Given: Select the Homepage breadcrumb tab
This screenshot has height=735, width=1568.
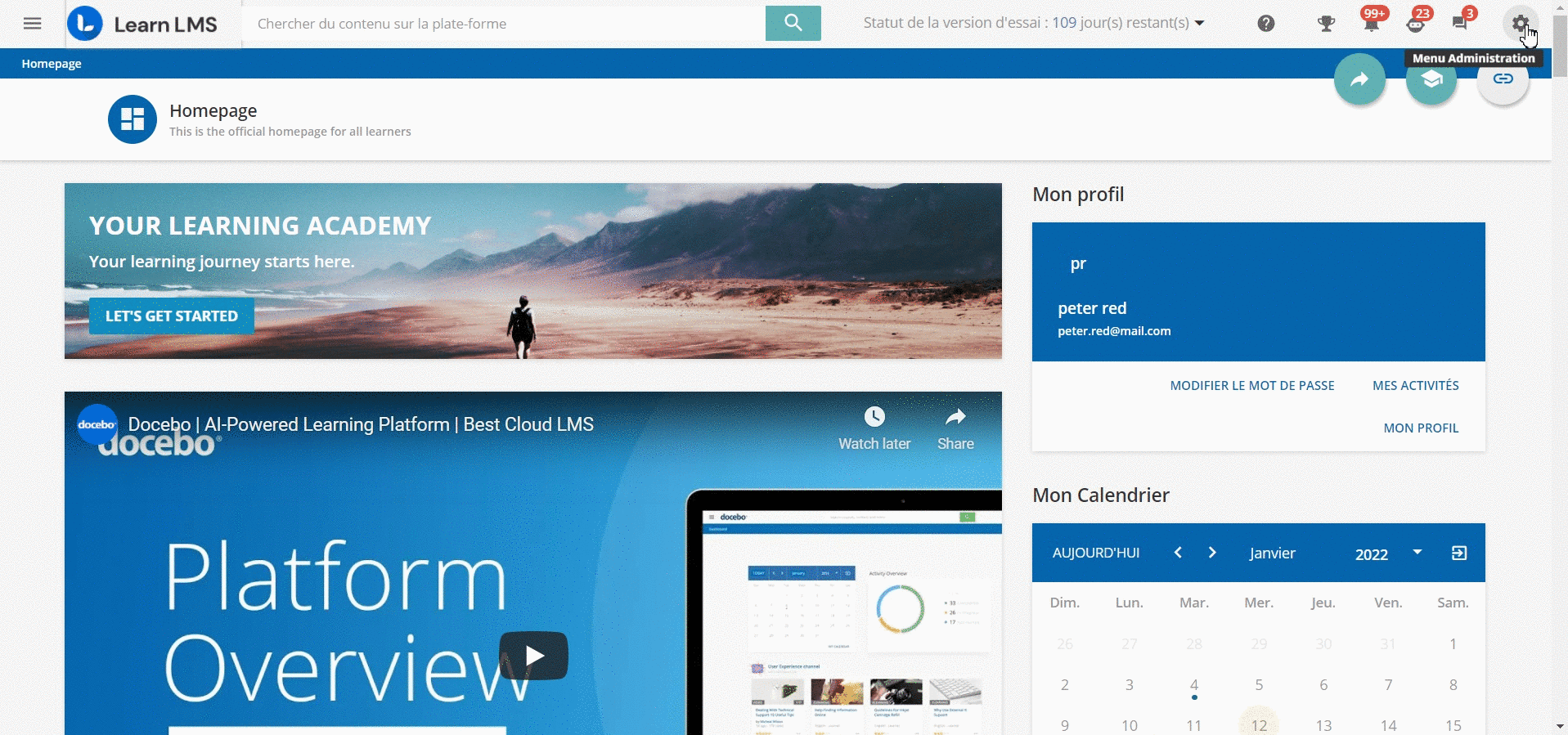Looking at the screenshot, I should (x=52, y=64).
